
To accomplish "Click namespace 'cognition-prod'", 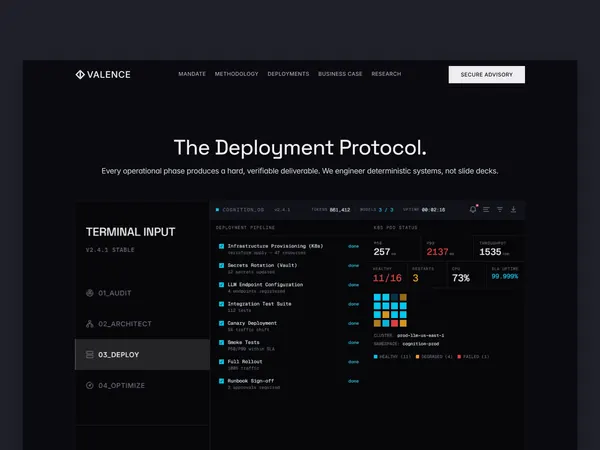I will (x=421, y=344).
